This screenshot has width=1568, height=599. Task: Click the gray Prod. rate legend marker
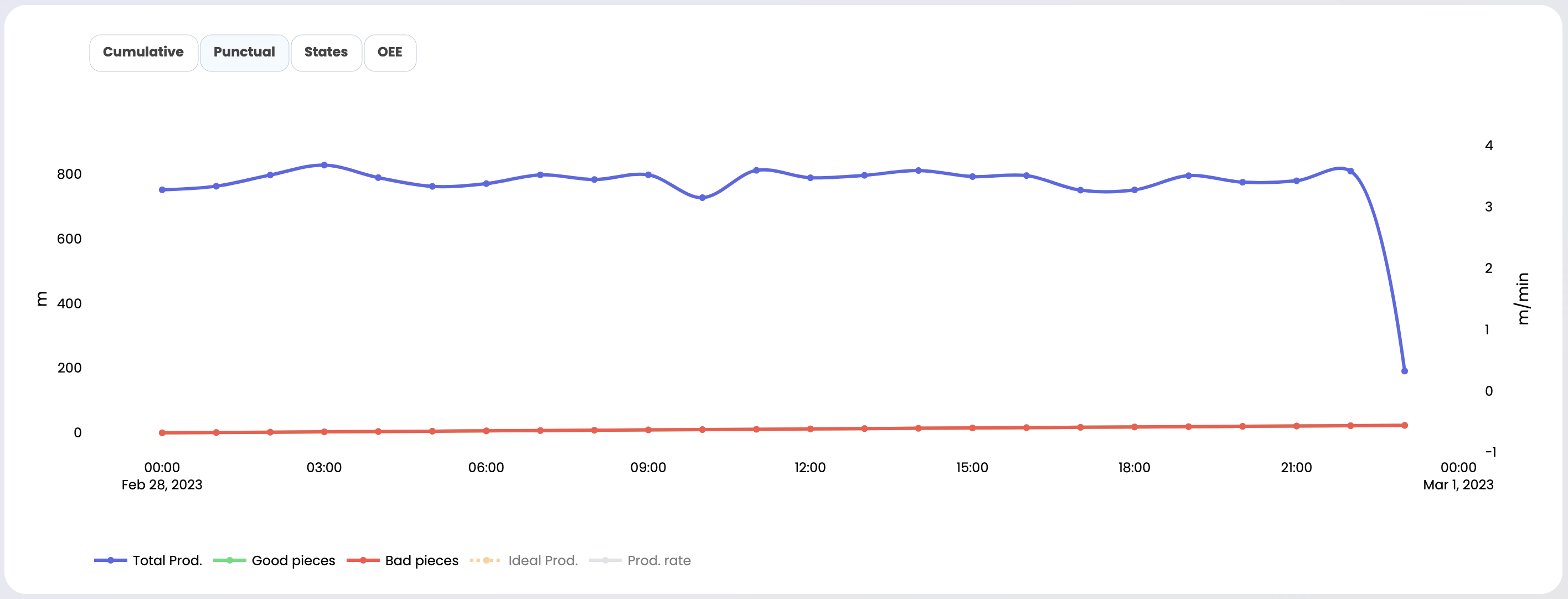click(x=605, y=561)
